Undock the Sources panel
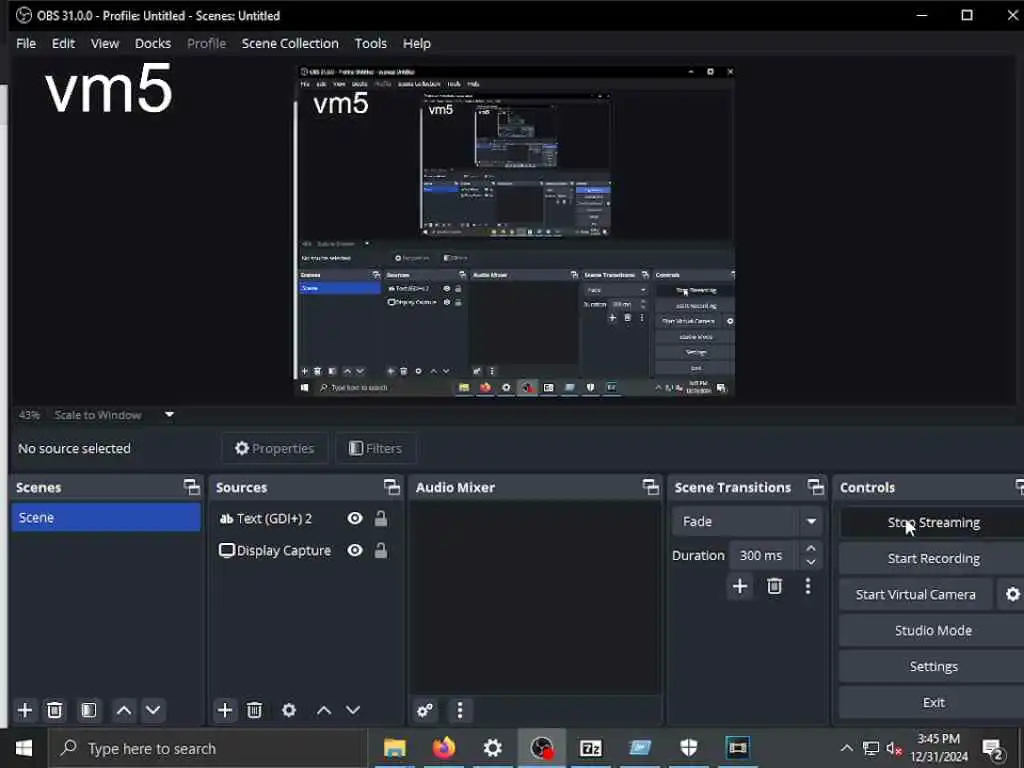The image size is (1024, 768). [391, 487]
